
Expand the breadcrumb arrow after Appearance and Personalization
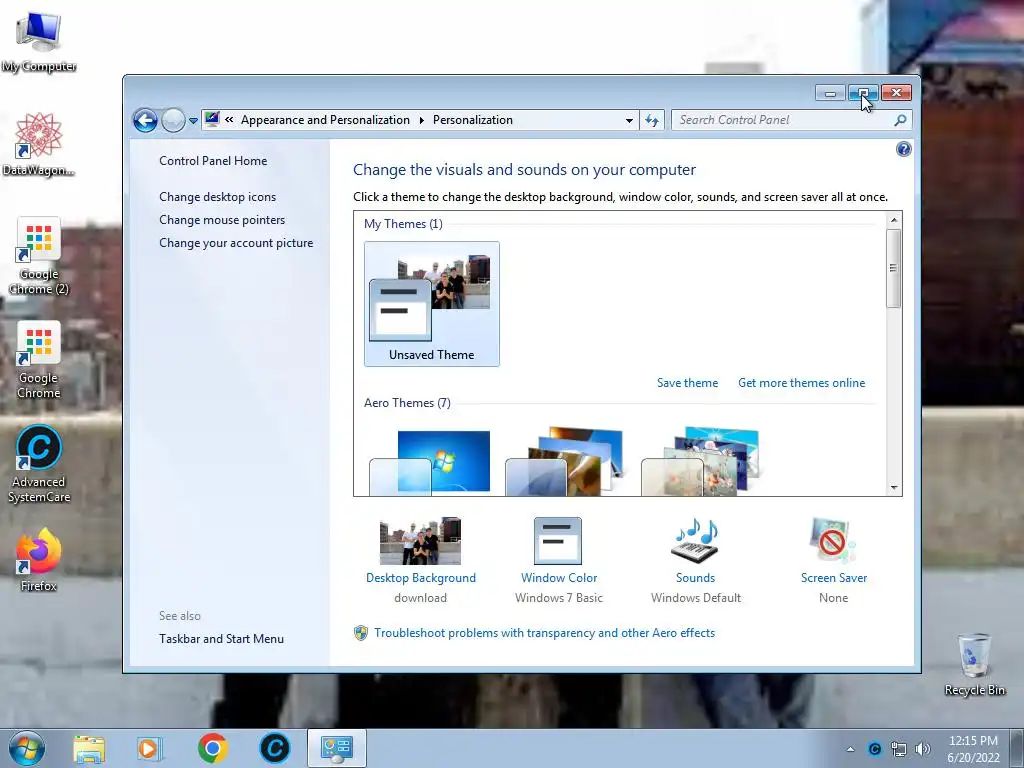pyautogui.click(x=421, y=120)
